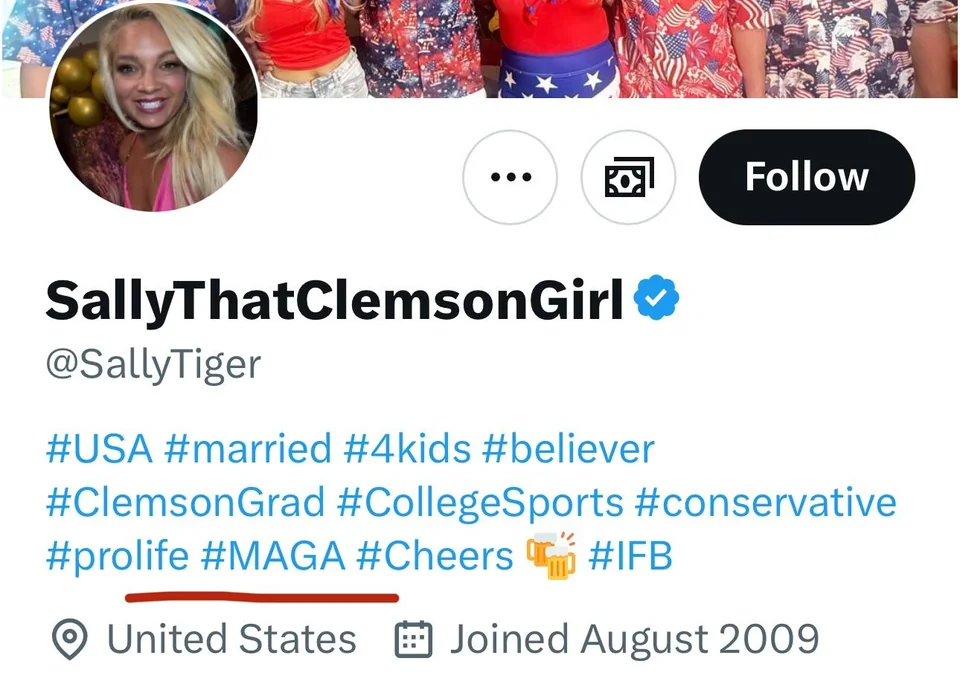Open the #USA hashtag
960x690 pixels.
coord(99,448)
